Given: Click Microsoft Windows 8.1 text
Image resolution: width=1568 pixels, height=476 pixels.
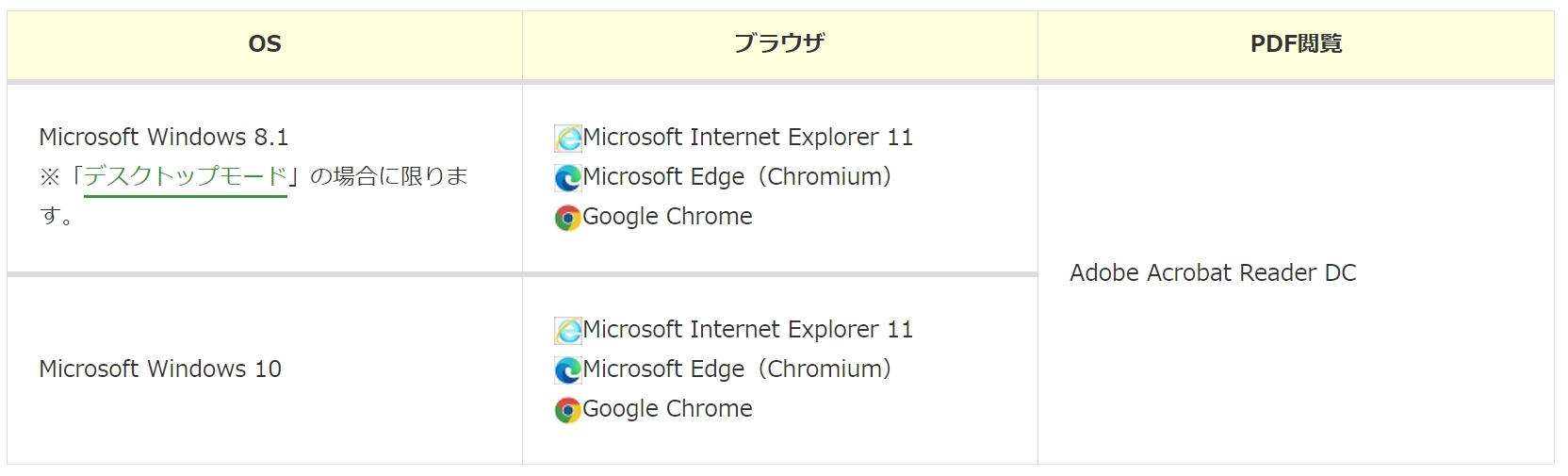Looking at the screenshot, I should (163, 138).
